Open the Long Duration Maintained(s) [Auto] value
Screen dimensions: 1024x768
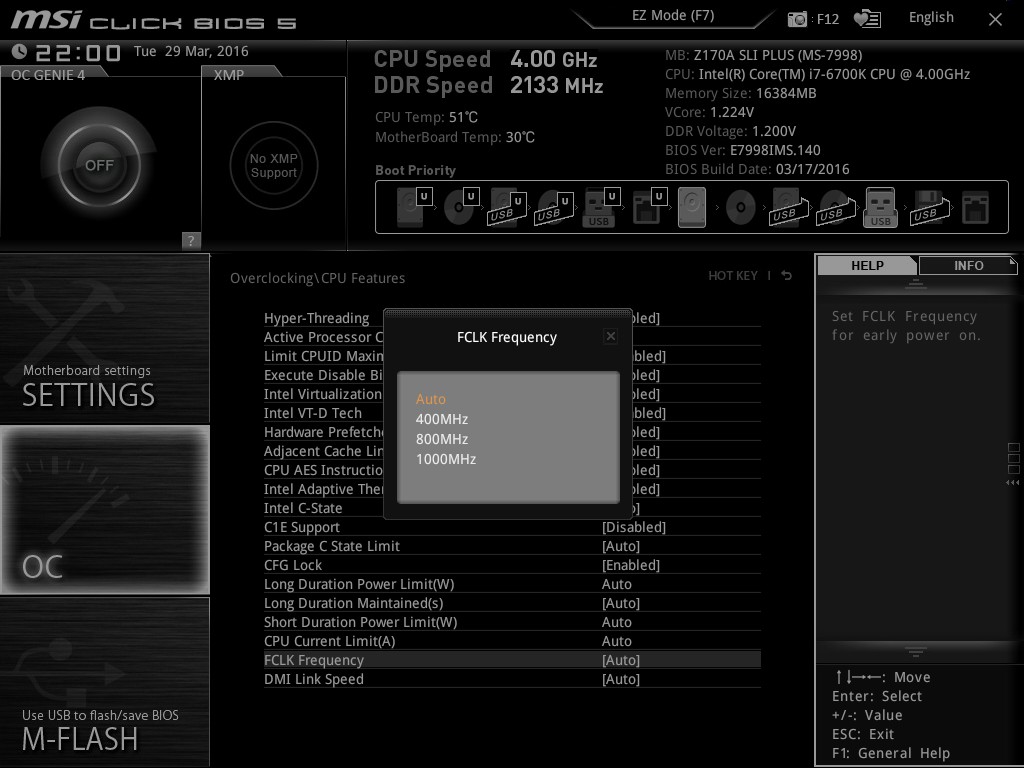(x=621, y=603)
